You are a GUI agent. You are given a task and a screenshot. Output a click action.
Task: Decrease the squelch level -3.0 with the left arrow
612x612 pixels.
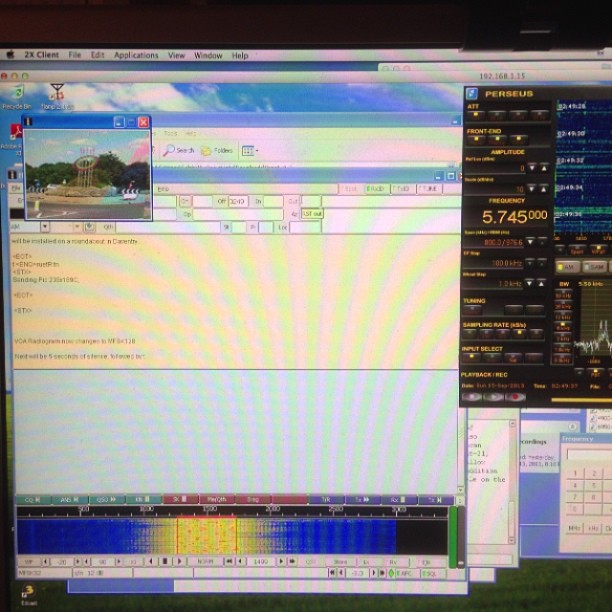pos(341,573)
